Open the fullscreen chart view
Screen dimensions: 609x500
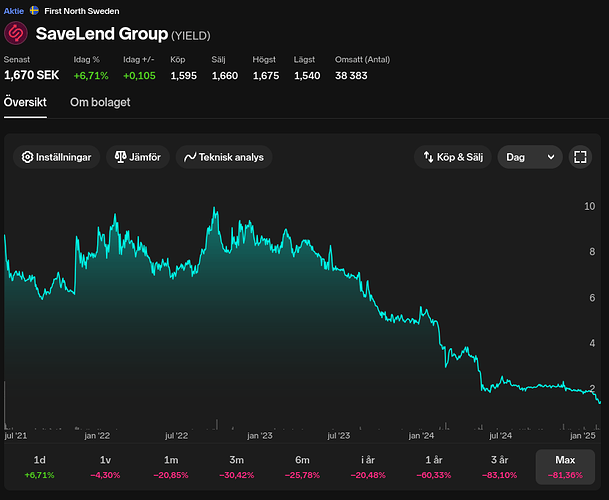[x=580, y=157]
